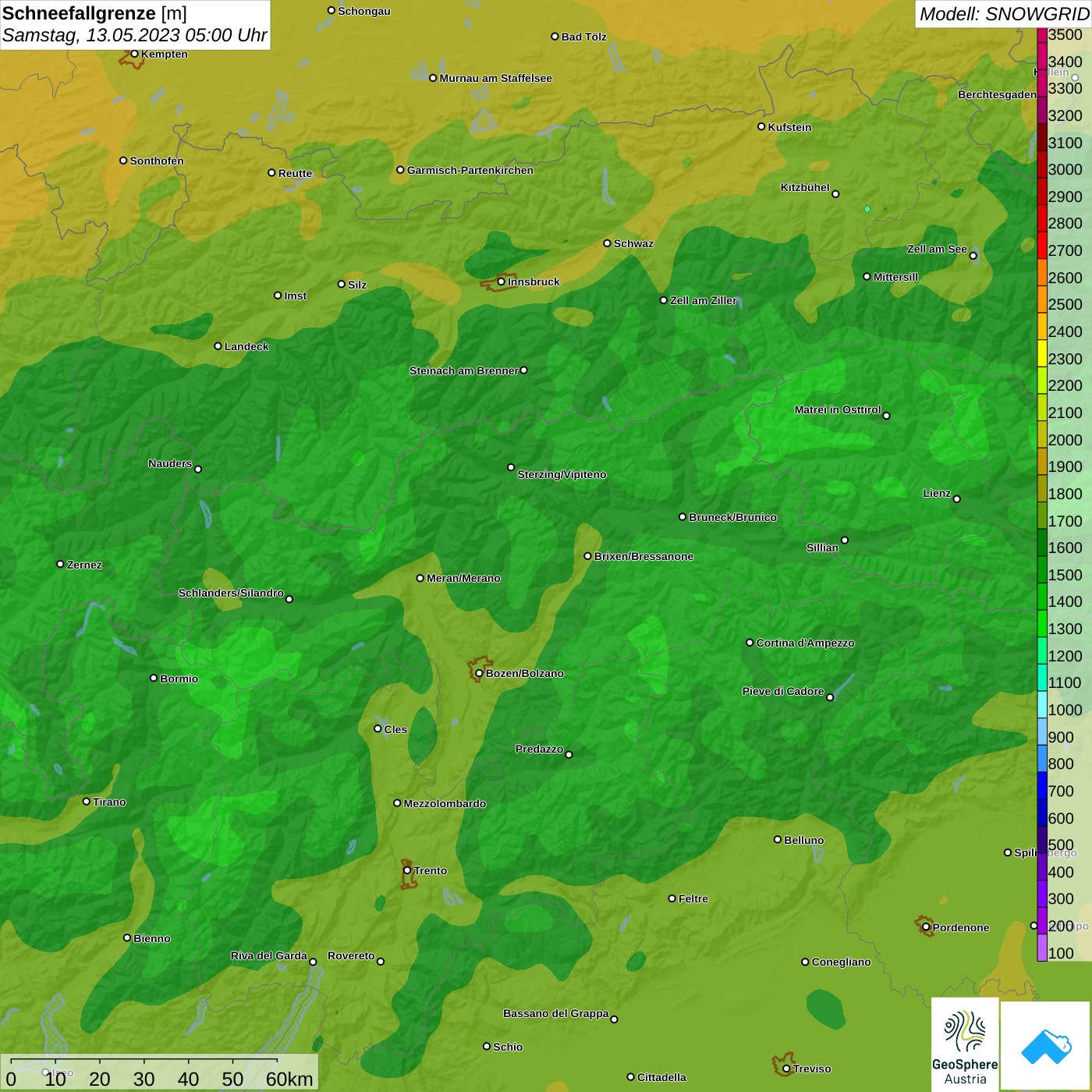Click the Brixen/Bressanone label
Viewport: 1092px width, 1092px height.
click(643, 556)
